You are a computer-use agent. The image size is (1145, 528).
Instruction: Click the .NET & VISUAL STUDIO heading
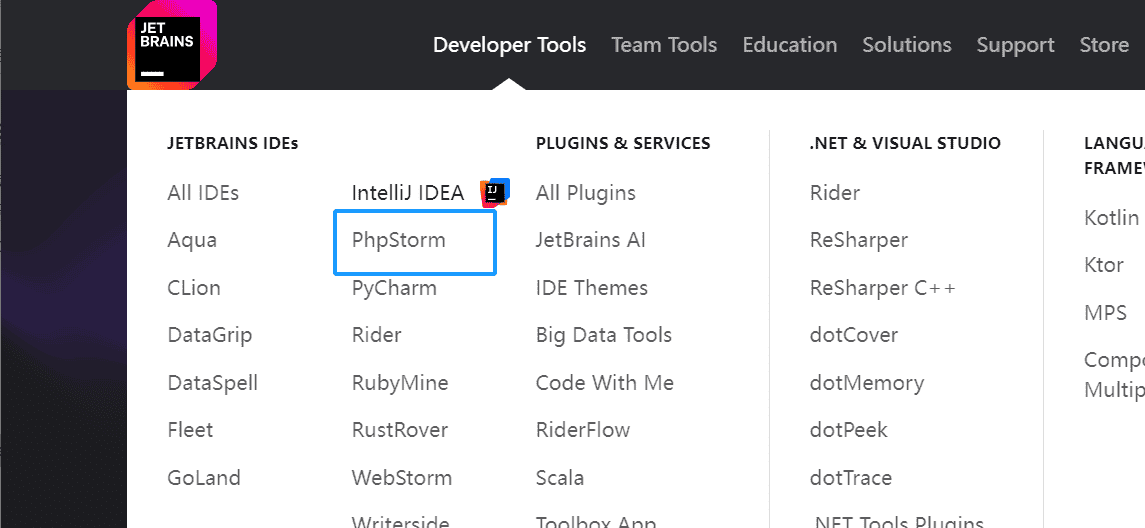905,143
